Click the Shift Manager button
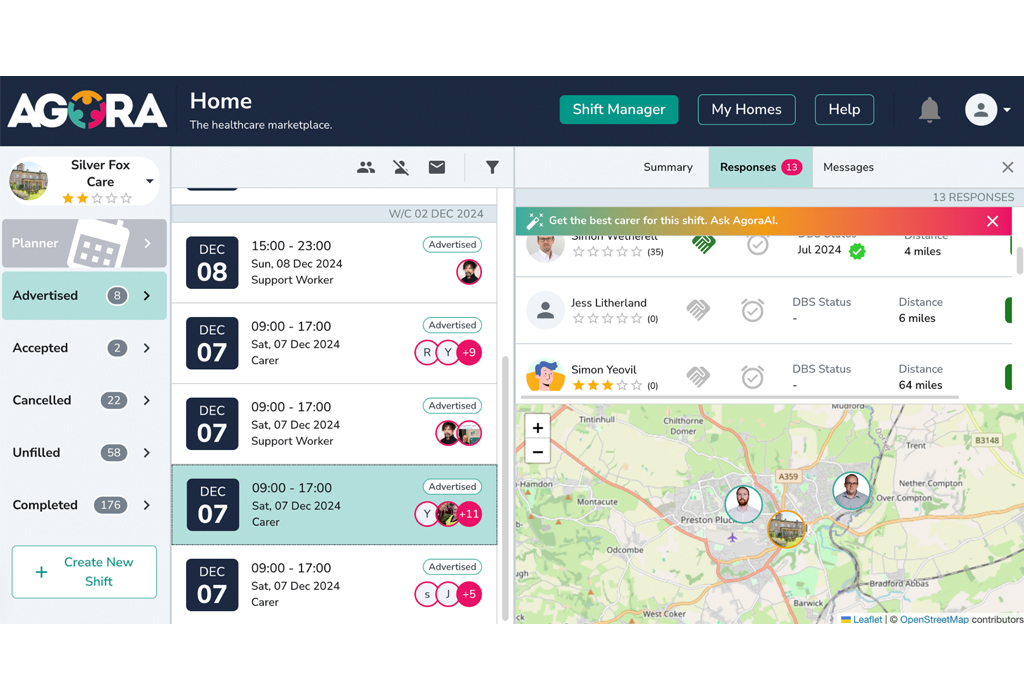Viewport: 1024px width, 700px height. click(x=619, y=110)
